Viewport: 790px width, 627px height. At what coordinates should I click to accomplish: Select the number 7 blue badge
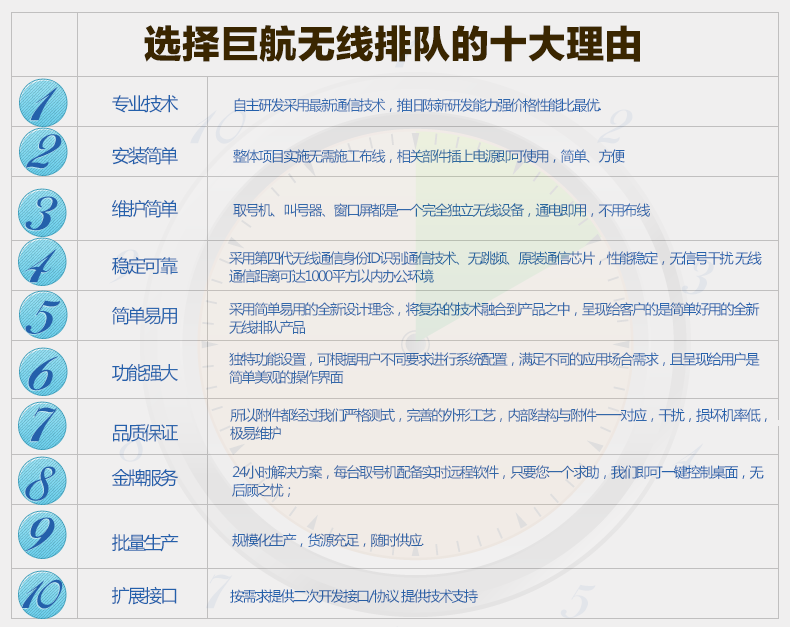pos(42,426)
